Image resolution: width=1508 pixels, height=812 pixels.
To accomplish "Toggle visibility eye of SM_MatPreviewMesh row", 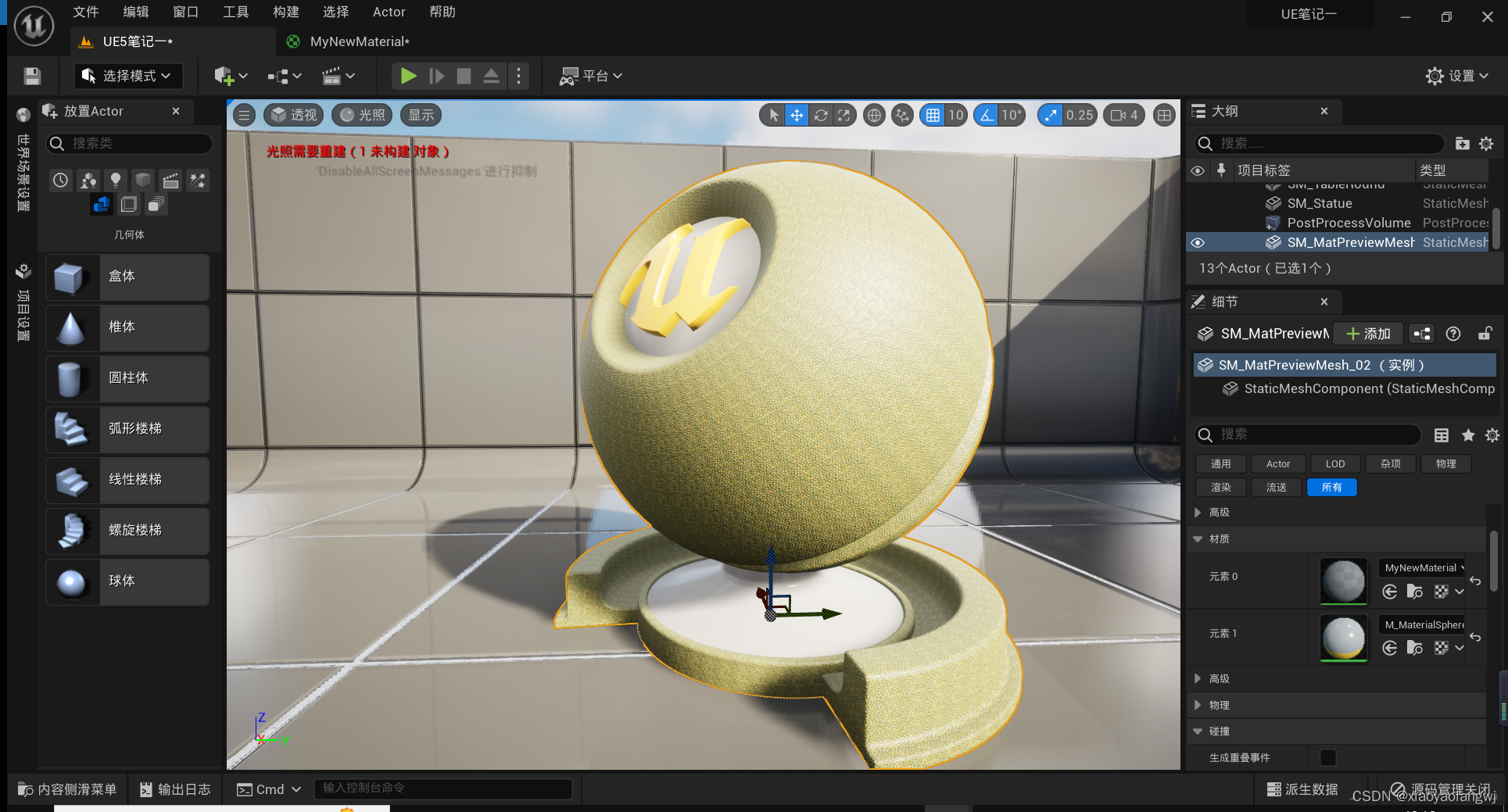I will [x=1197, y=242].
